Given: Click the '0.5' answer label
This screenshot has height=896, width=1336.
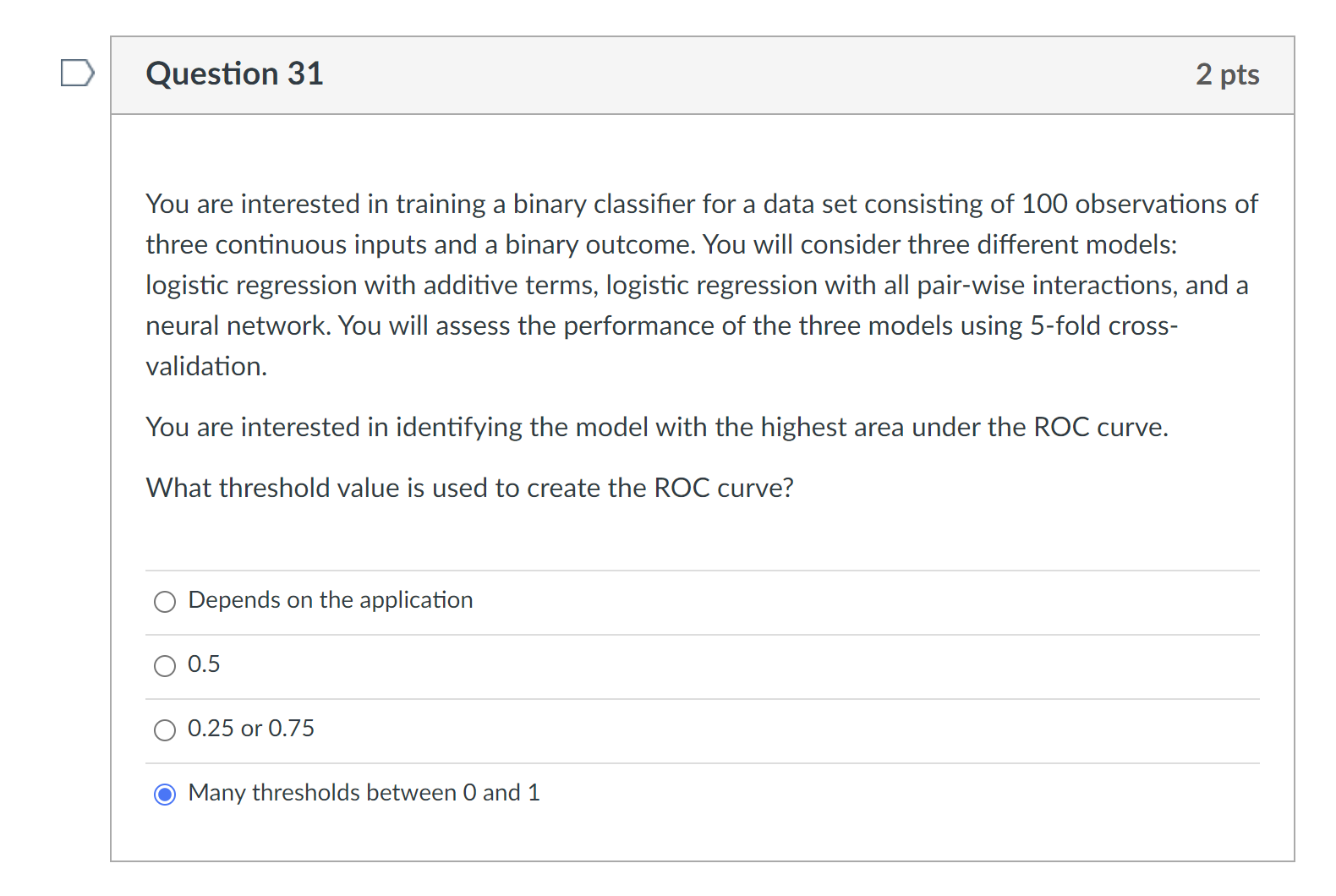Looking at the screenshot, I should [203, 665].
